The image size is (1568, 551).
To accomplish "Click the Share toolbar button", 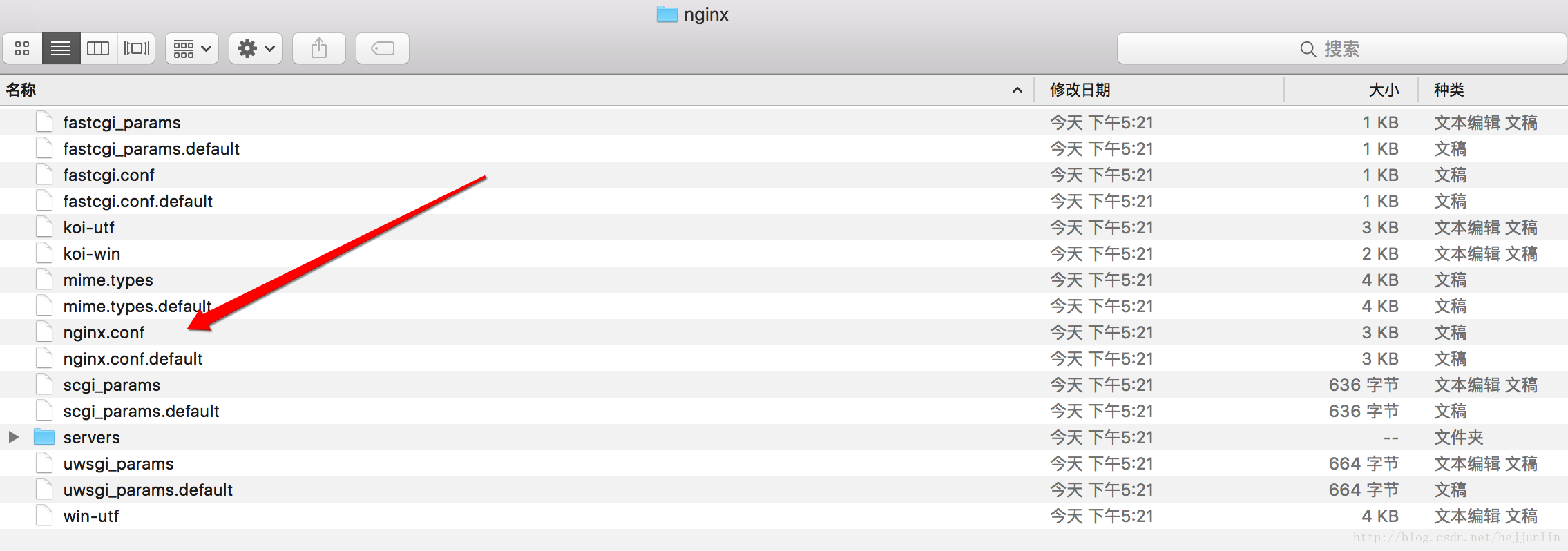I will coord(319,48).
